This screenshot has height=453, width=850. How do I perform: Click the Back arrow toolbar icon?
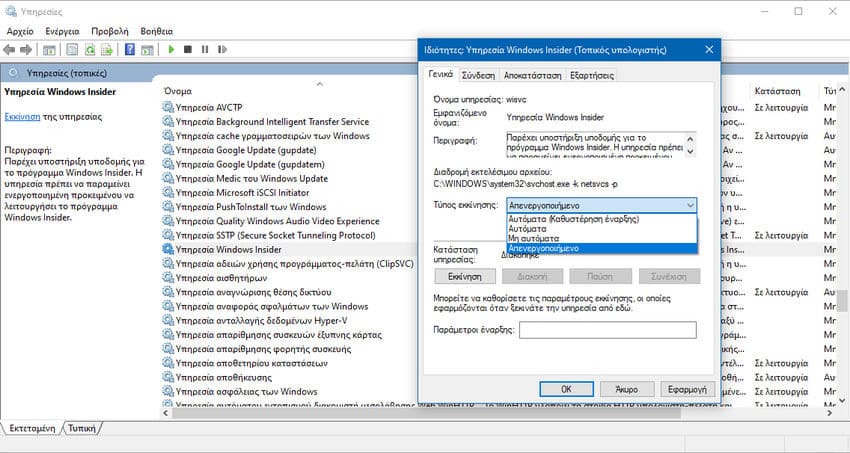(9, 50)
